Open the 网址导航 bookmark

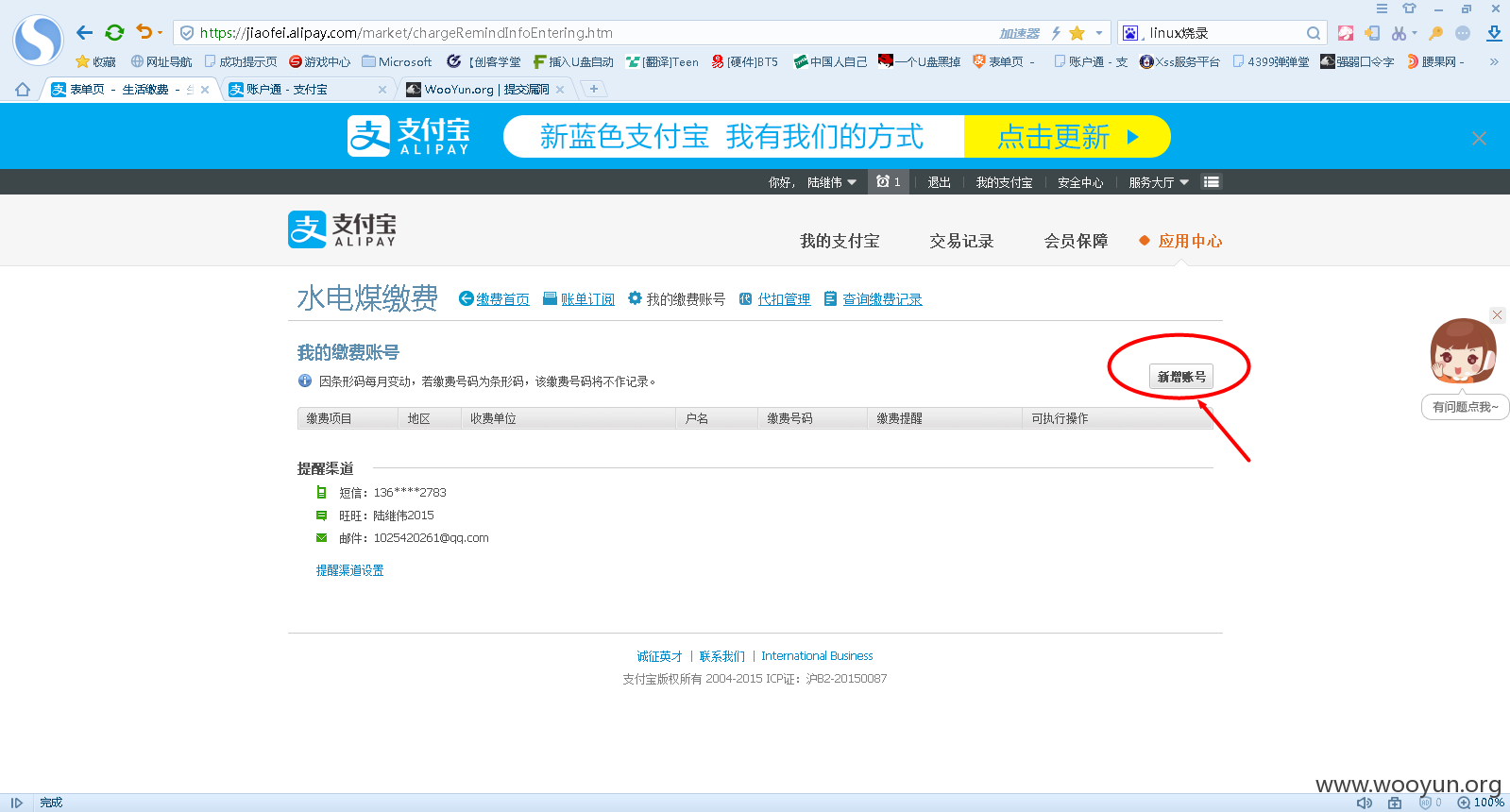tap(161, 62)
